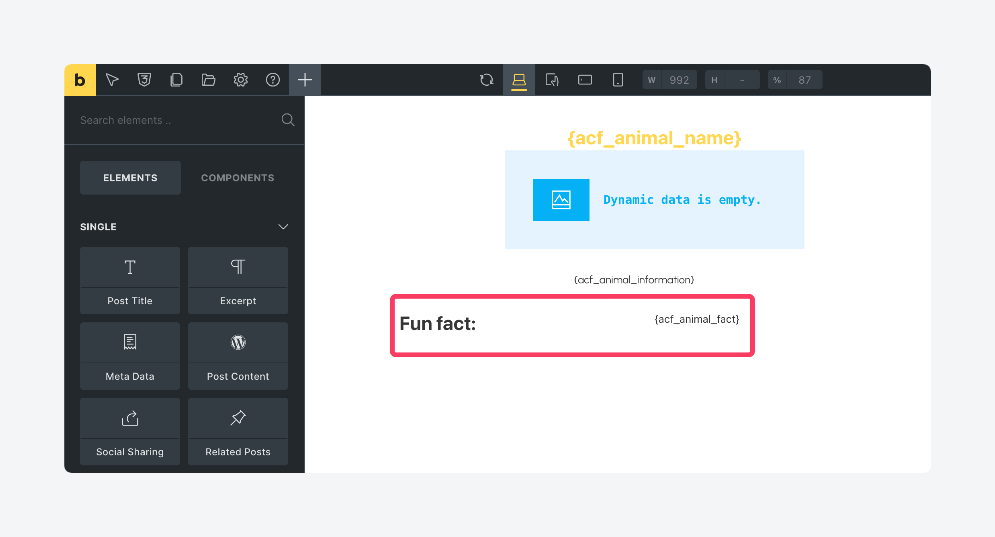Select the Meta Data element
995x537 pixels.
click(x=130, y=356)
